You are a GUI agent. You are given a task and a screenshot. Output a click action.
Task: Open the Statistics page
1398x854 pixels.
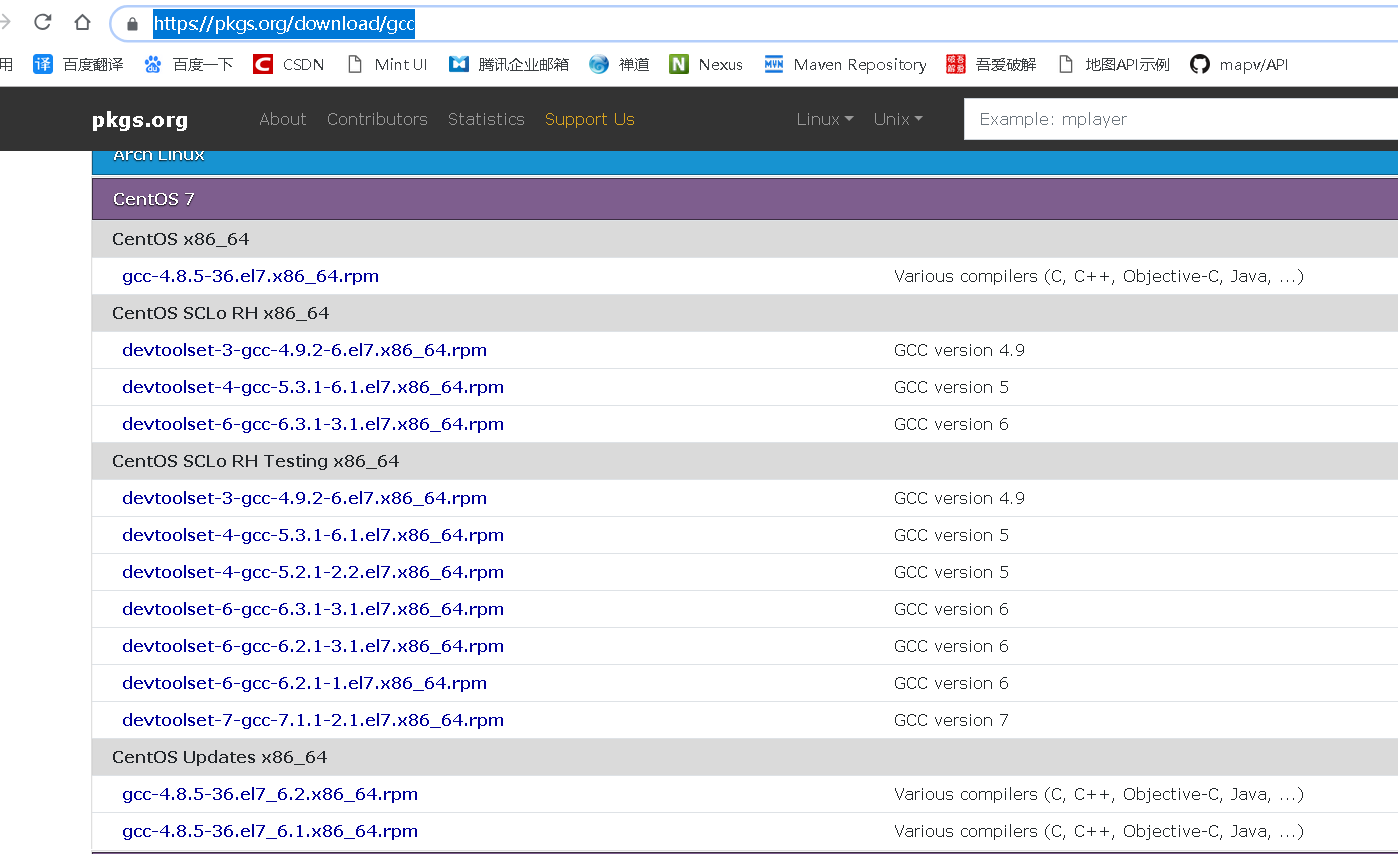pos(486,119)
